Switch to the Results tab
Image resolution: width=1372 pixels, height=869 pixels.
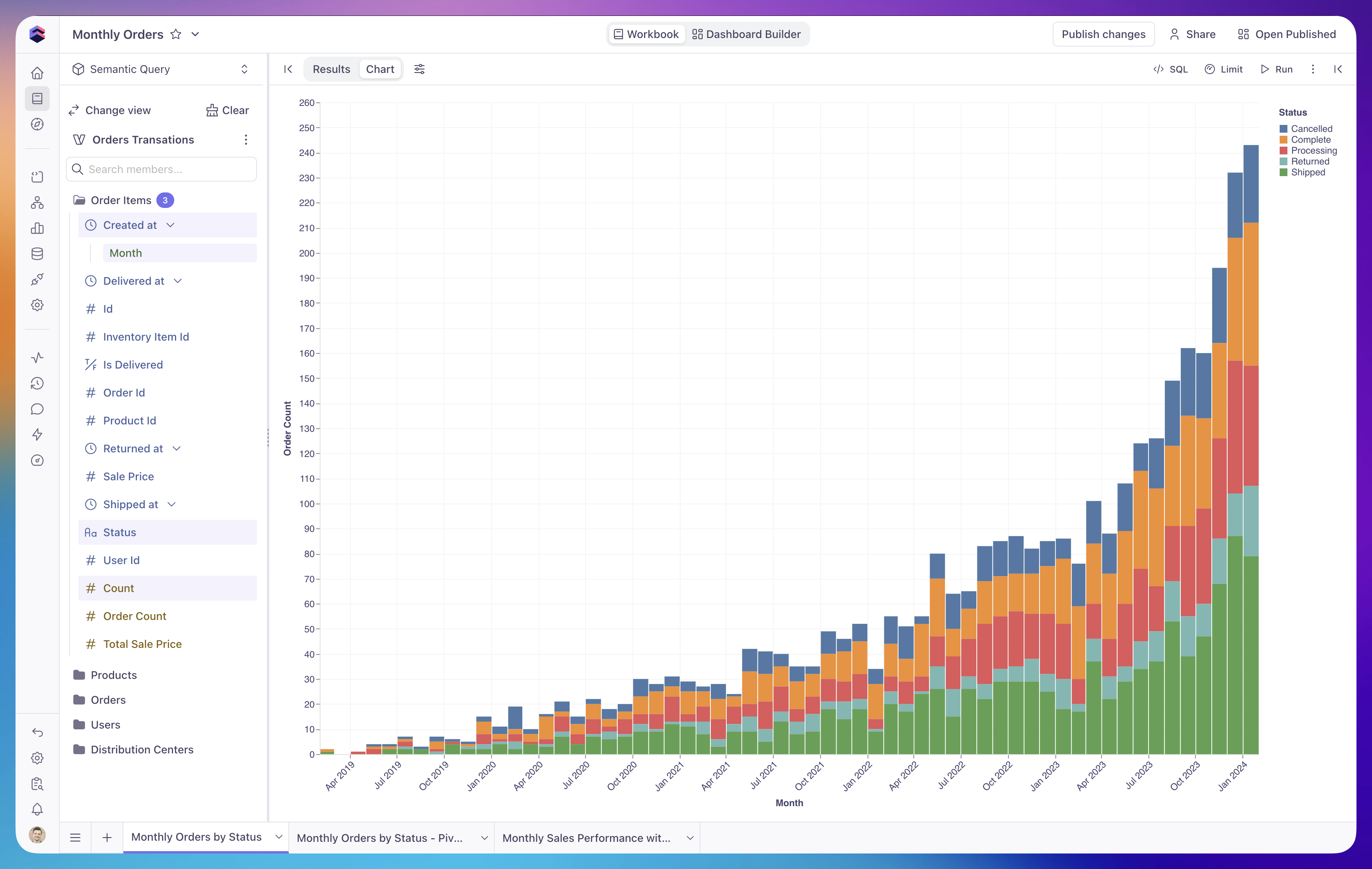(332, 69)
